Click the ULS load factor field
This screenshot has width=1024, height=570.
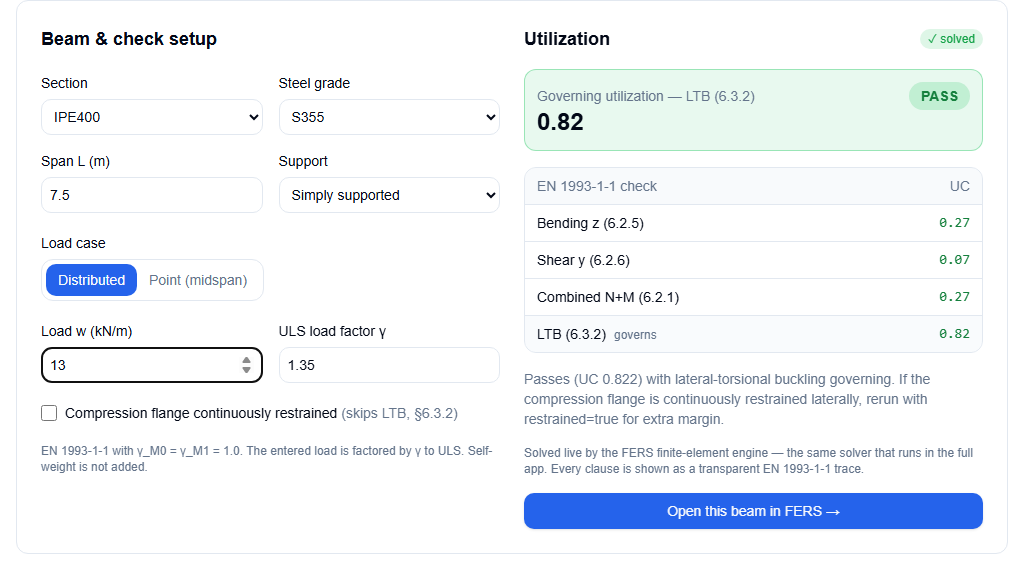pos(389,365)
